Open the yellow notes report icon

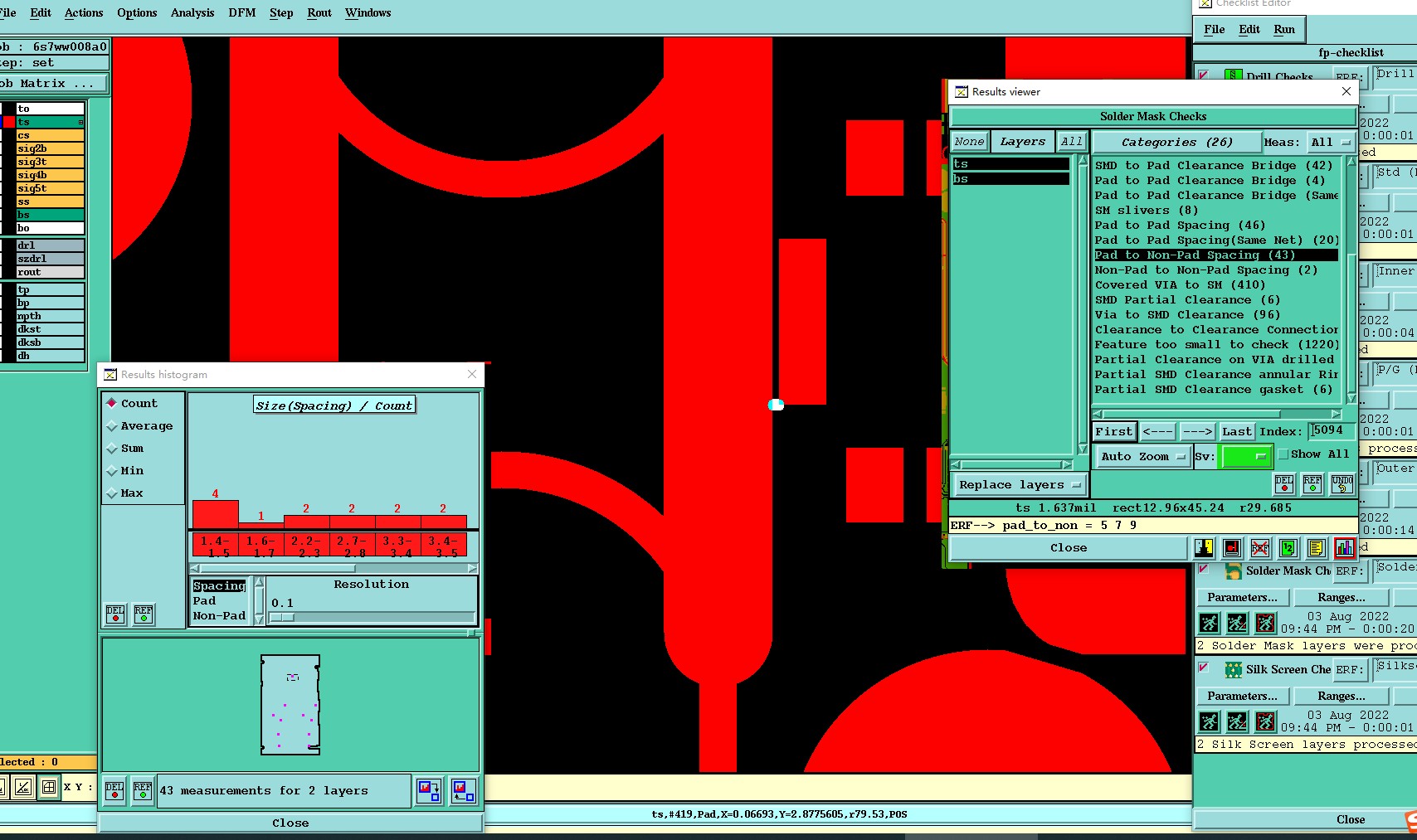(x=1317, y=548)
